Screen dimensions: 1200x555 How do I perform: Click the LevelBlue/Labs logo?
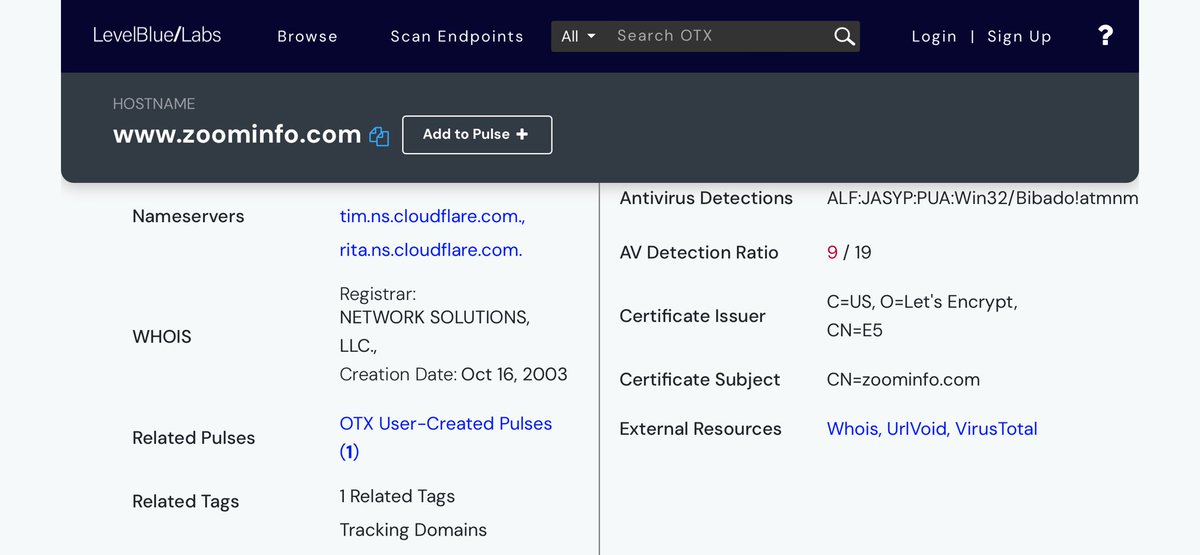pos(157,35)
